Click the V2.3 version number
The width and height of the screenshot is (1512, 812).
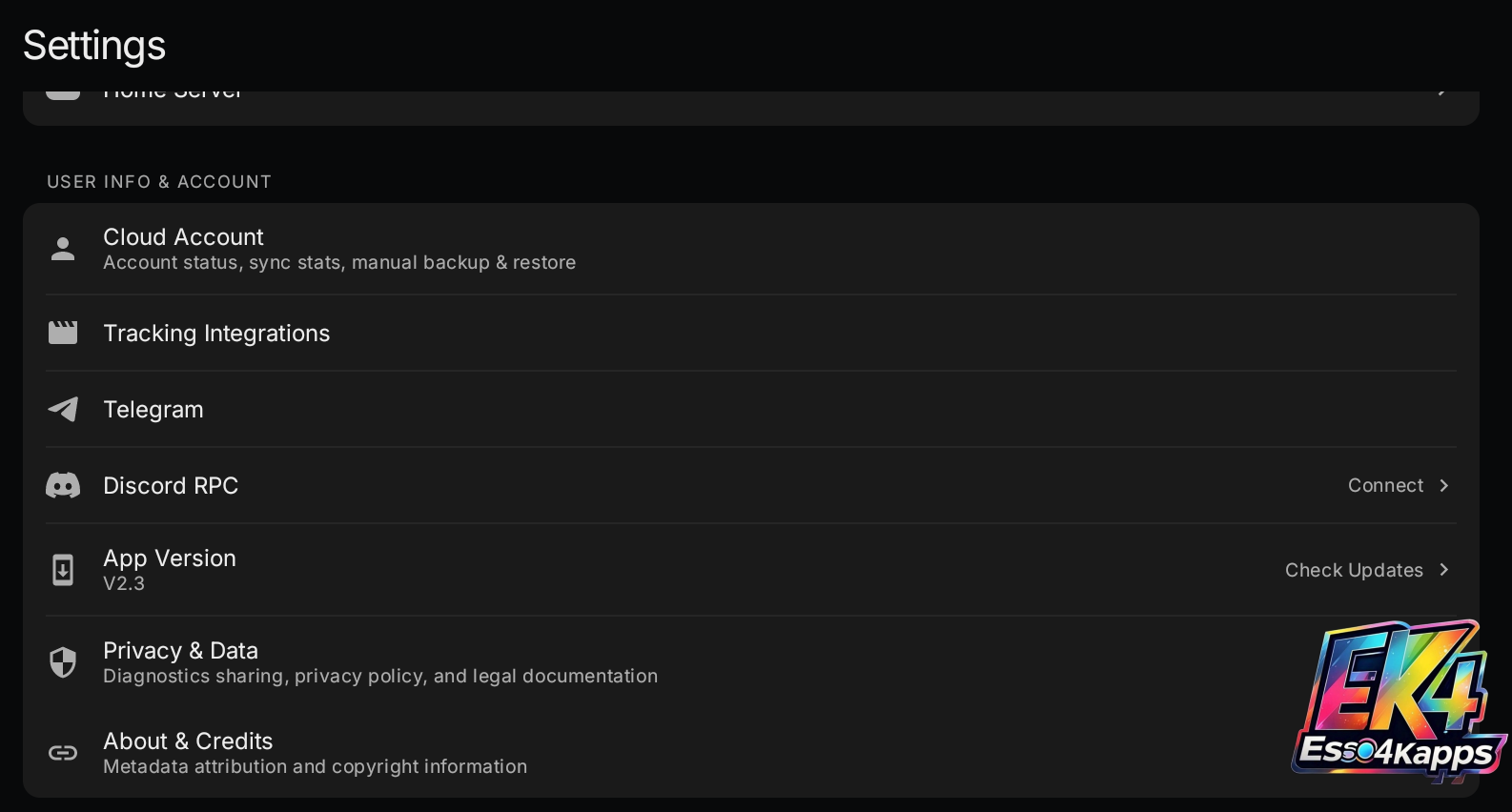[x=124, y=583]
